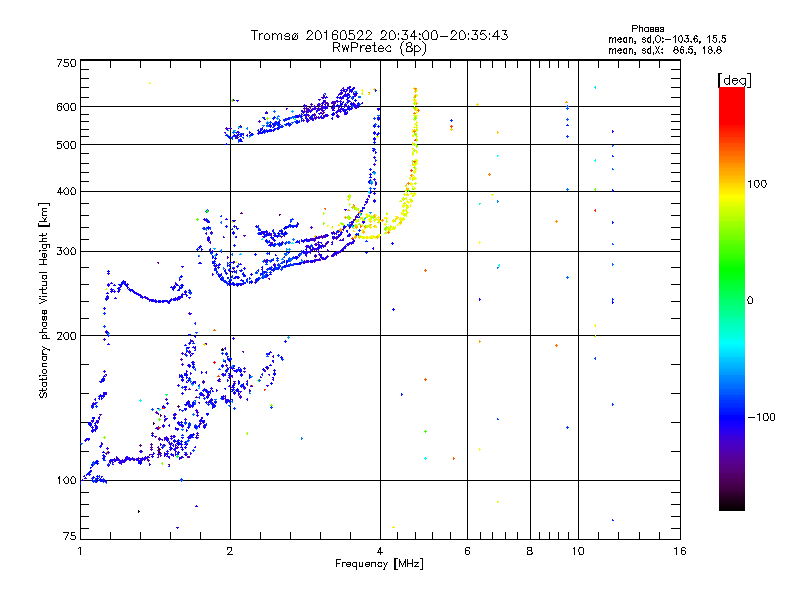The width and height of the screenshot is (800, 600).
Task: Select the 'mean, sd,O:-103.6, 15.5' line
Action: (x=667, y=39)
